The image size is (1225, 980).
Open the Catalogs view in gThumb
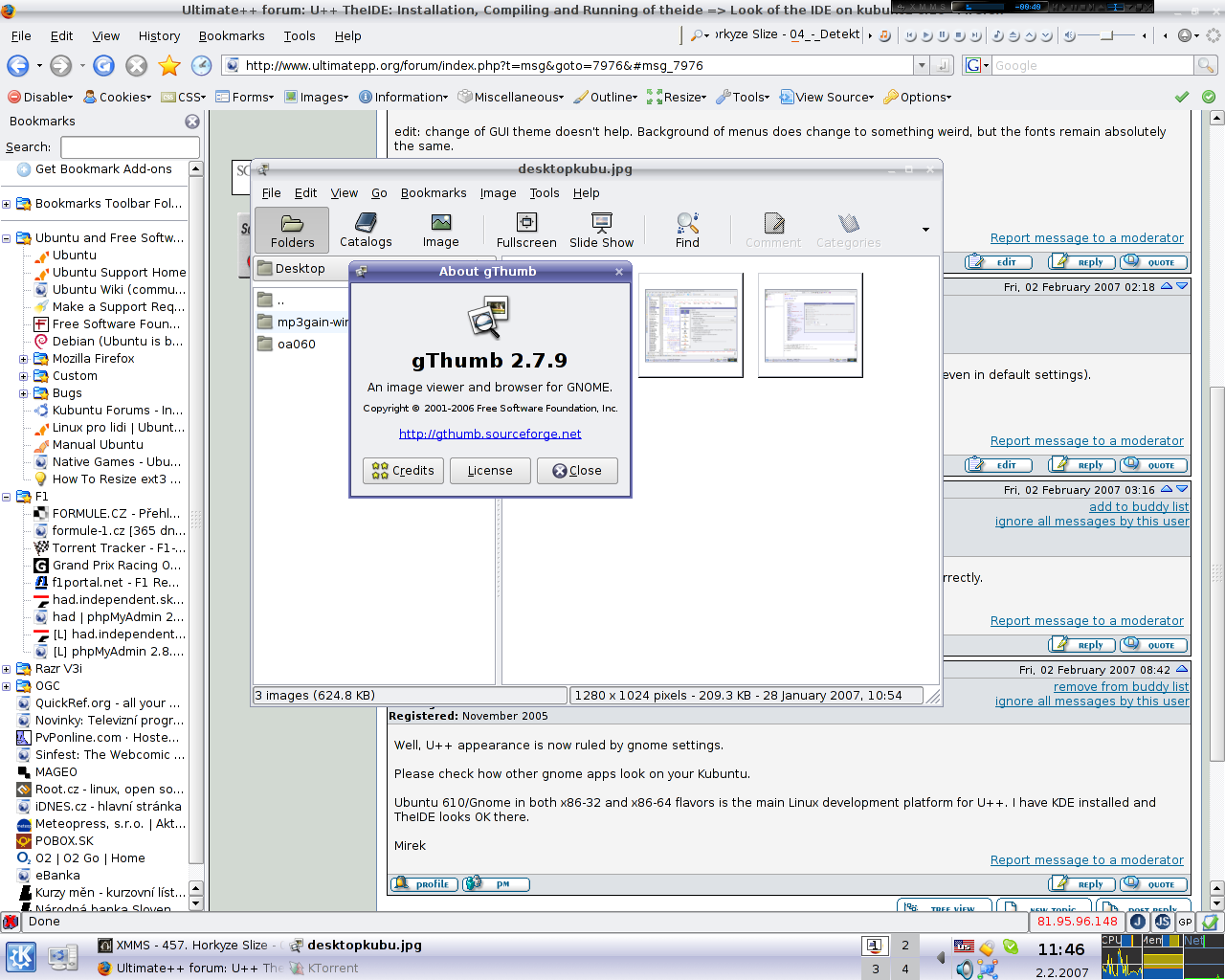click(366, 231)
